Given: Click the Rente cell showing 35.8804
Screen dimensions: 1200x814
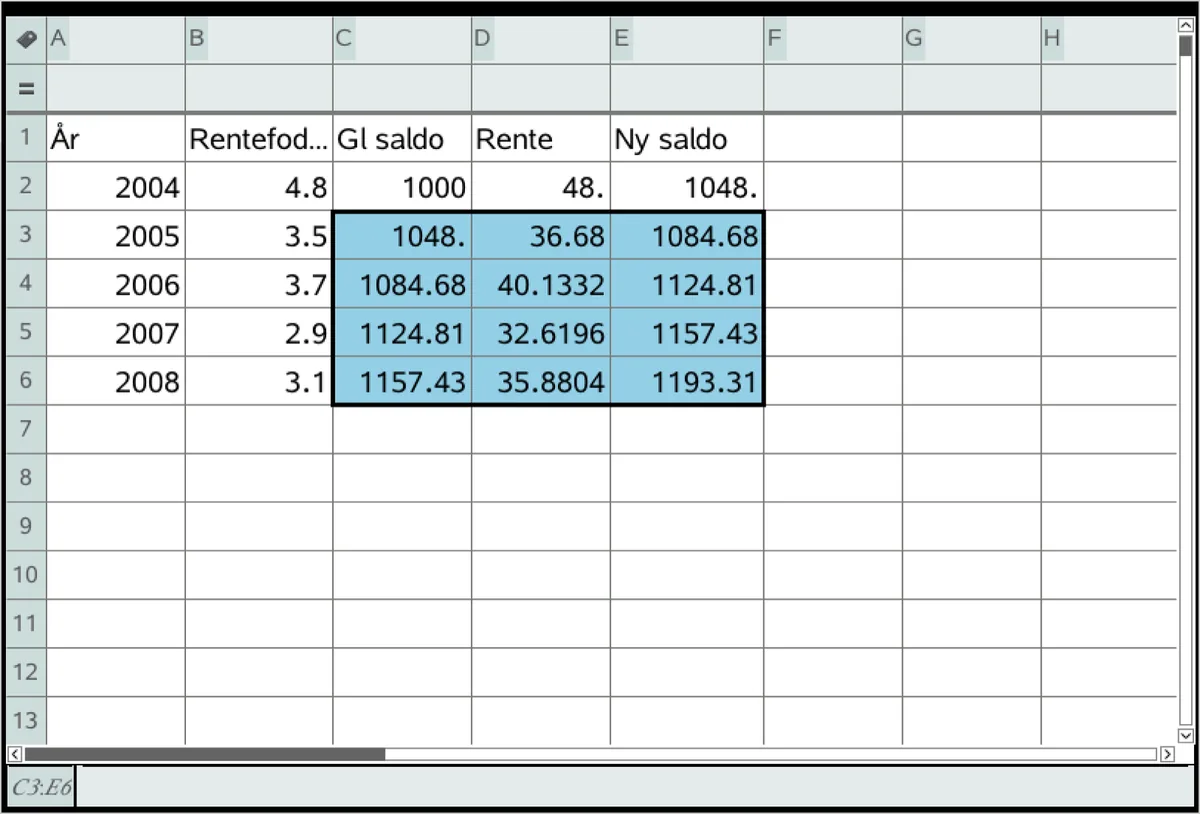Looking at the screenshot, I should click(541, 381).
